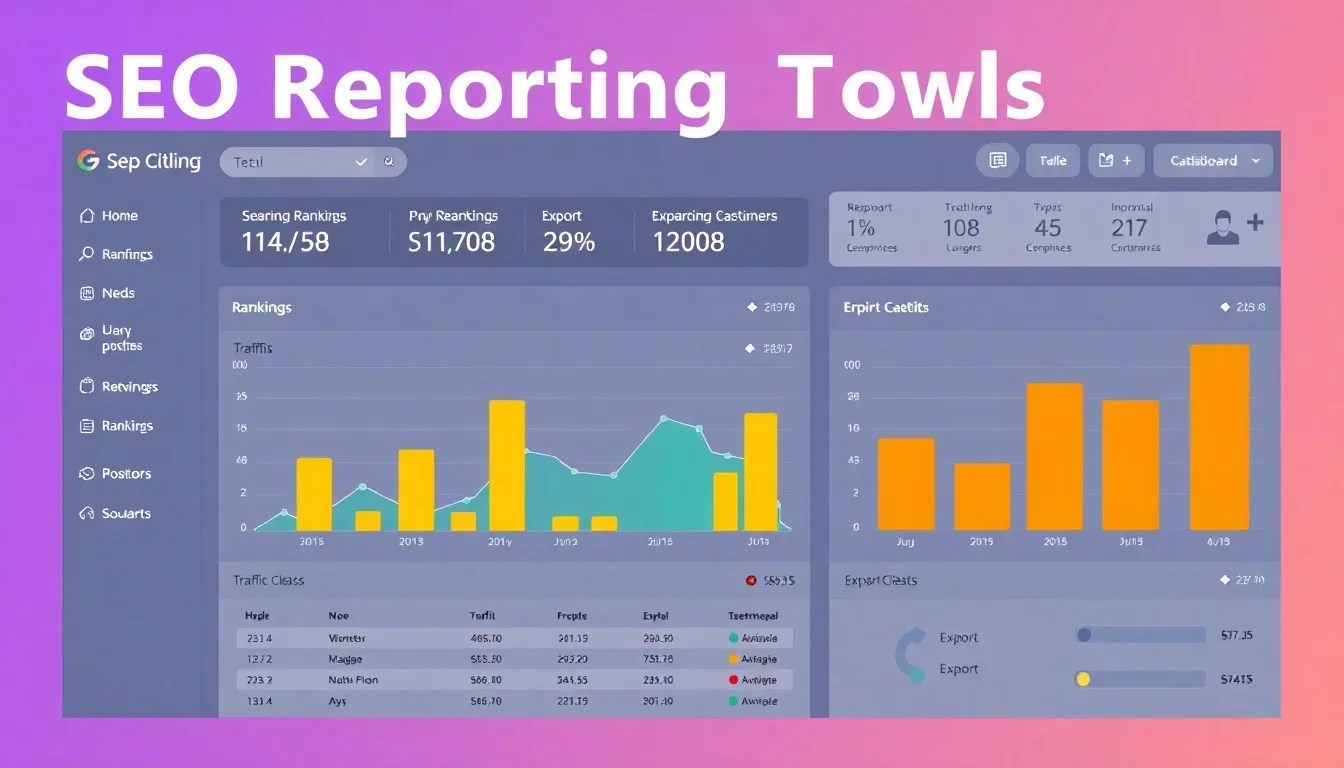Click the Talfe button in the top bar

coord(1052,160)
